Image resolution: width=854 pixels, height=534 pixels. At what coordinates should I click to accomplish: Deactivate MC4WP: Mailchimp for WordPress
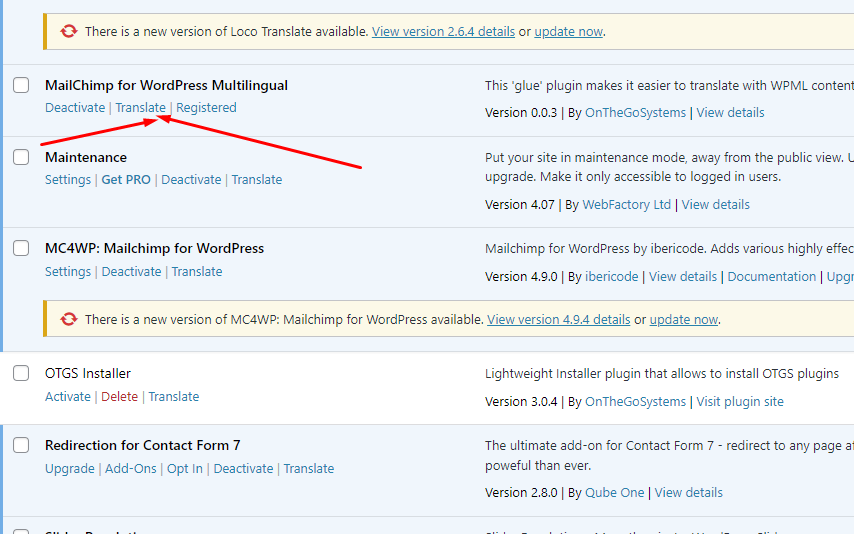click(131, 271)
